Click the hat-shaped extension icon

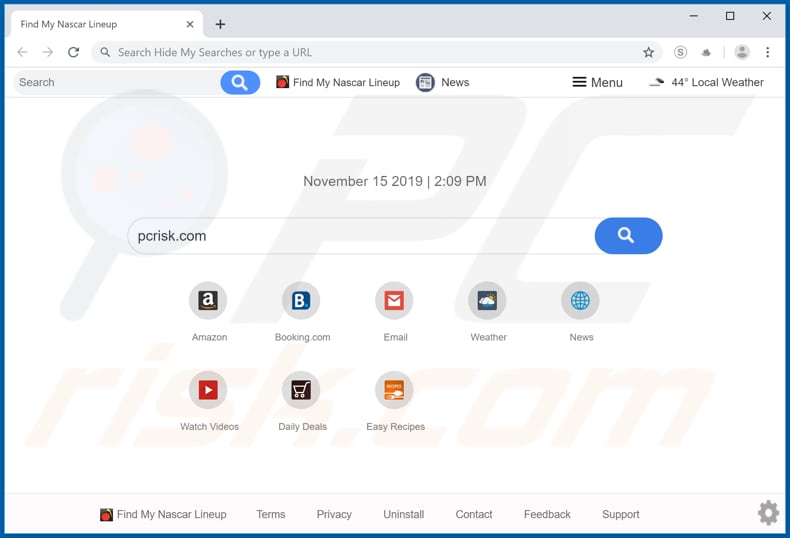coord(706,52)
